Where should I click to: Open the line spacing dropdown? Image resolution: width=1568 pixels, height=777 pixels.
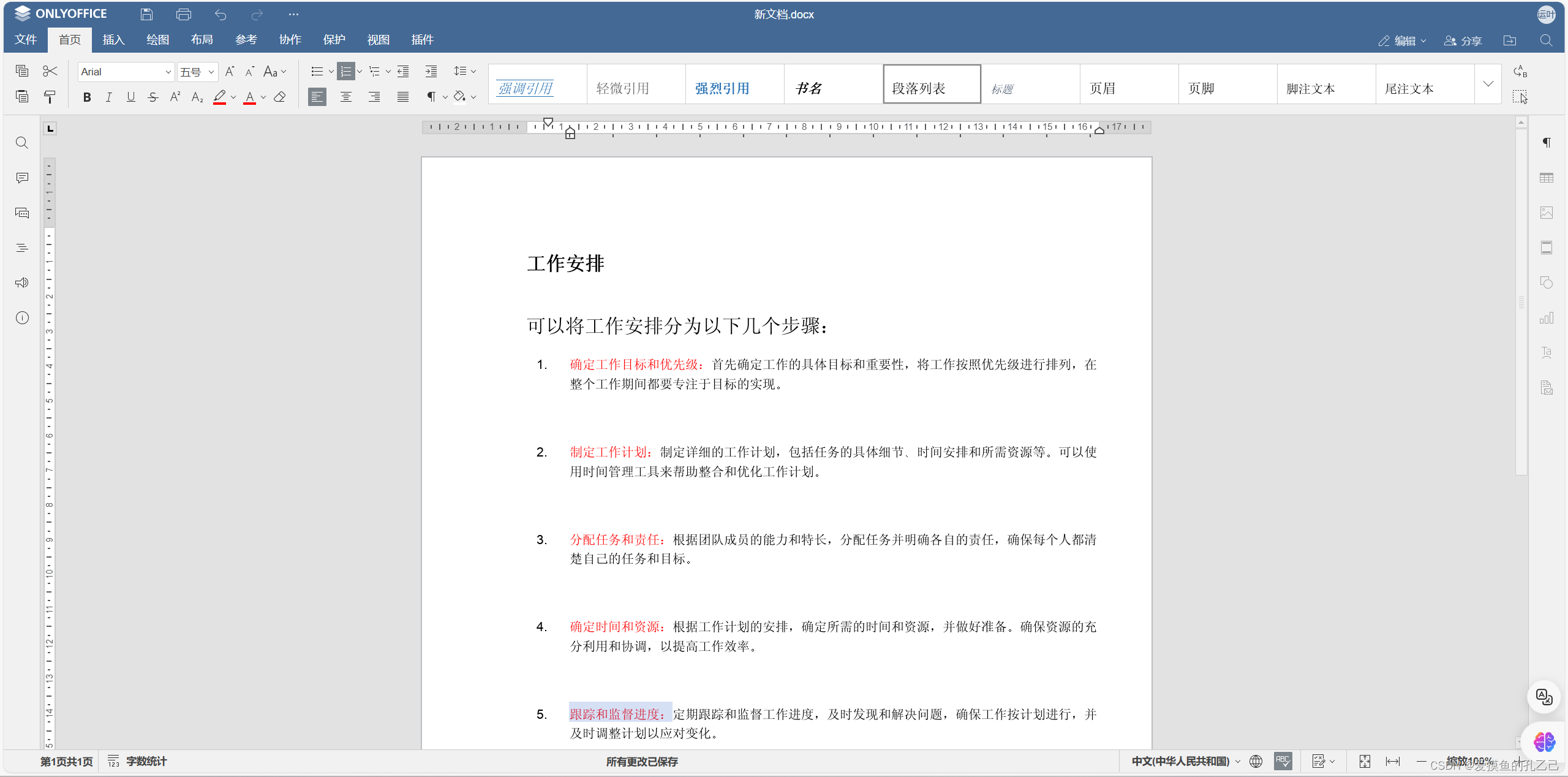[464, 72]
